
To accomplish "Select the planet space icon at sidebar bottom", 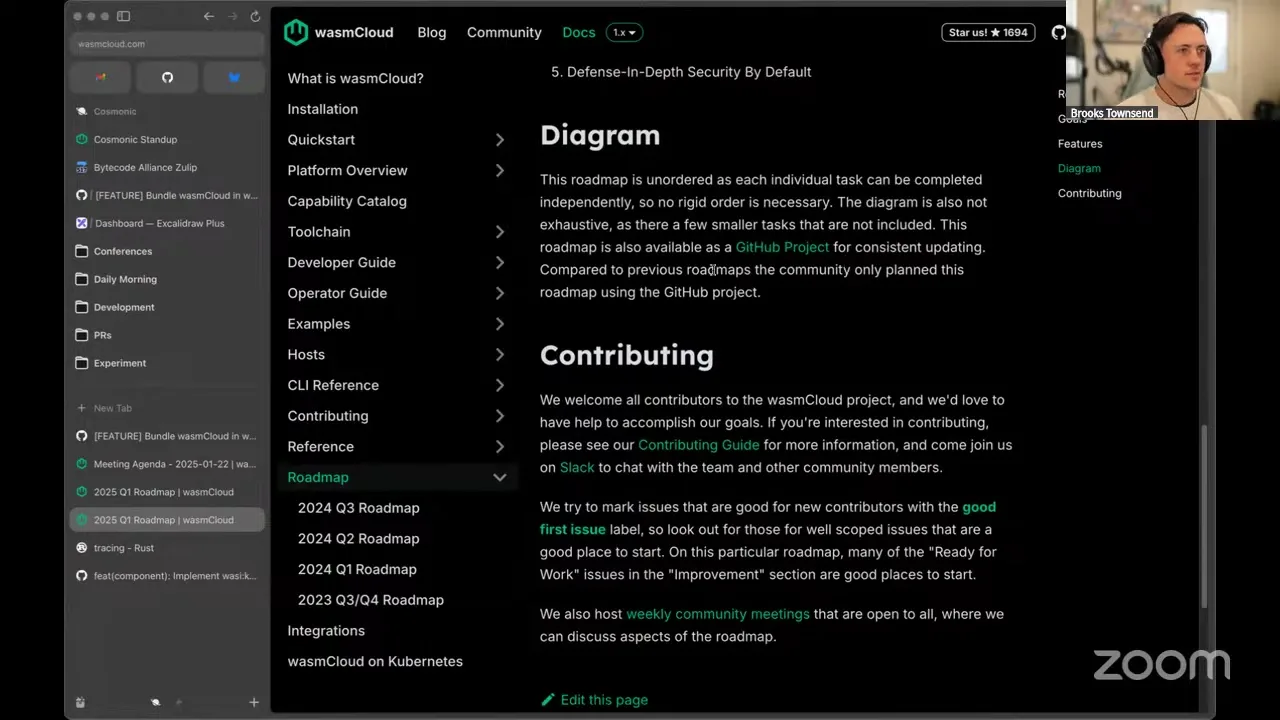I will (155, 703).
